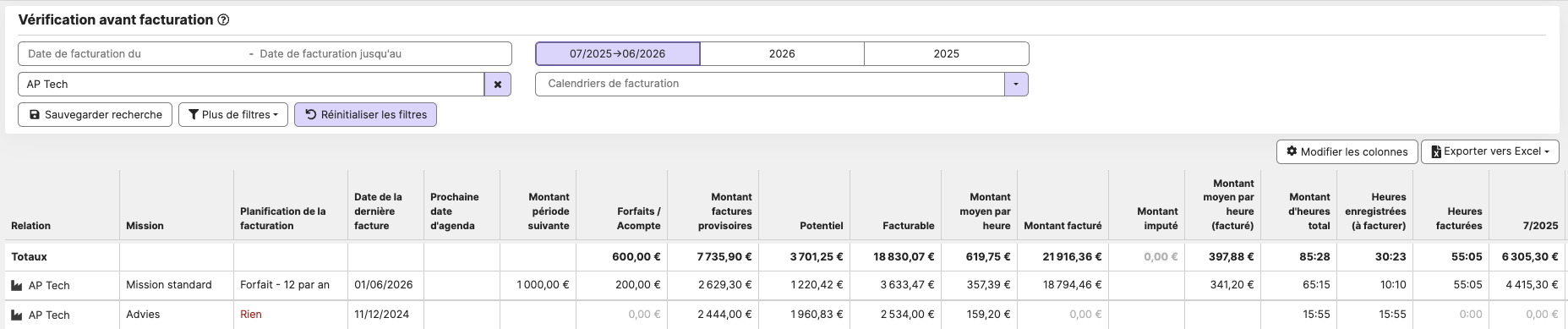Viewport: 1568px width, 329px height.
Task: Sort by Relation column header
Action: [31, 226]
